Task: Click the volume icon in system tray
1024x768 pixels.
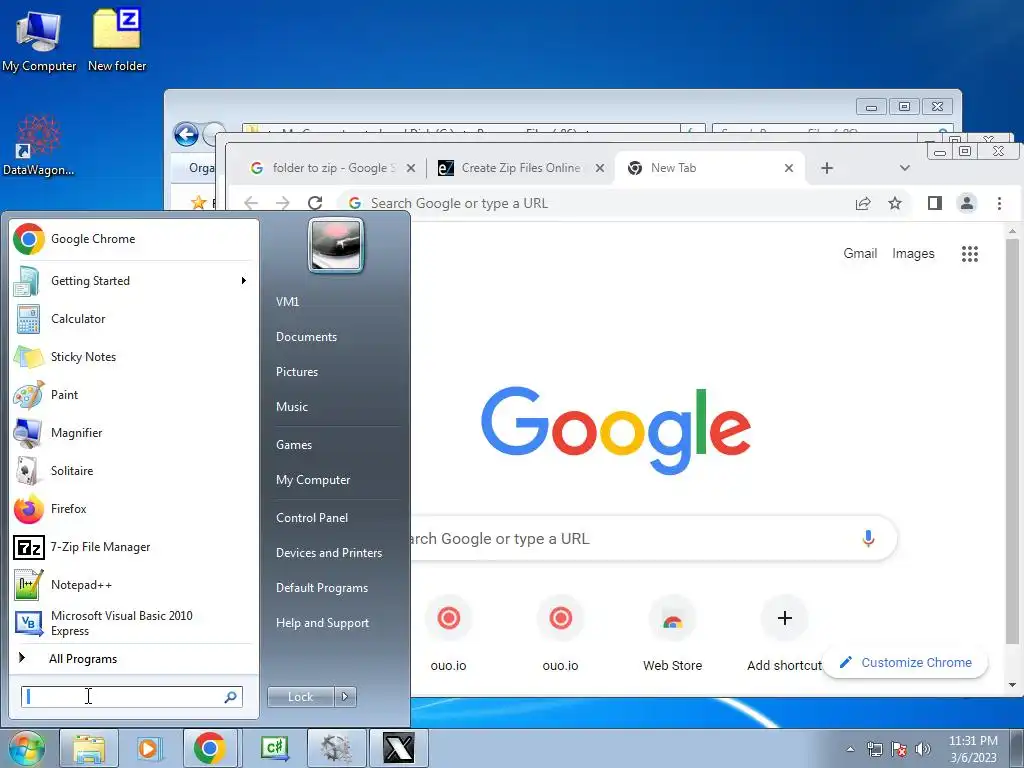Action: (923, 749)
